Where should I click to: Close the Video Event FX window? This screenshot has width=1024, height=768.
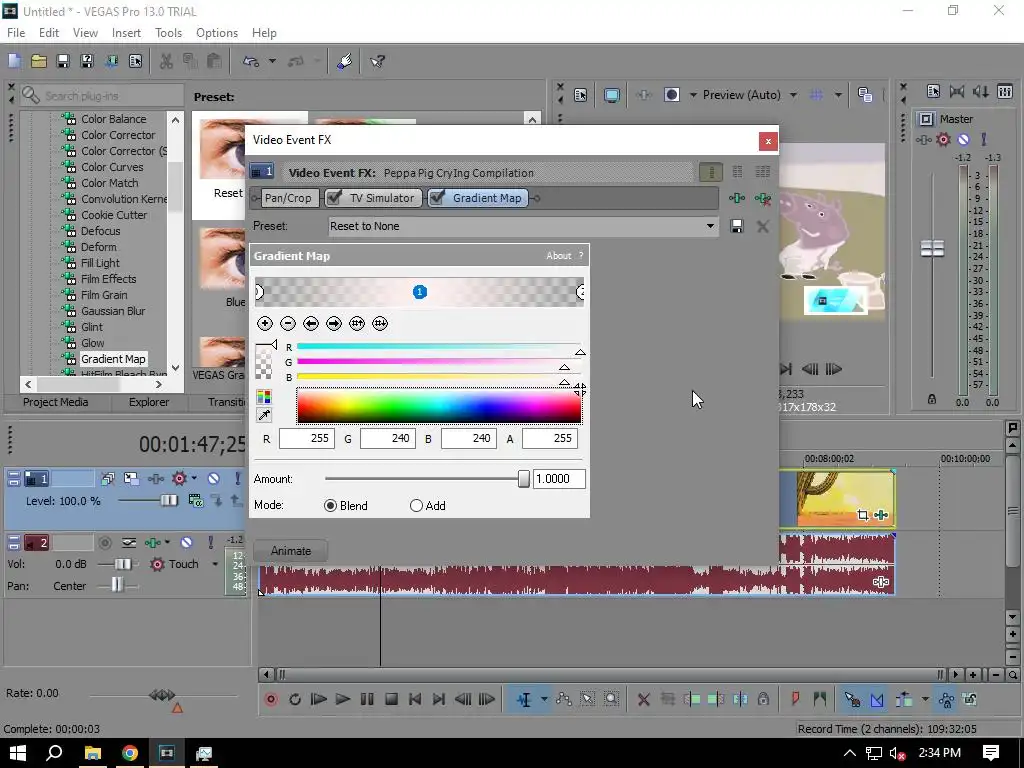tap(768, 141)
